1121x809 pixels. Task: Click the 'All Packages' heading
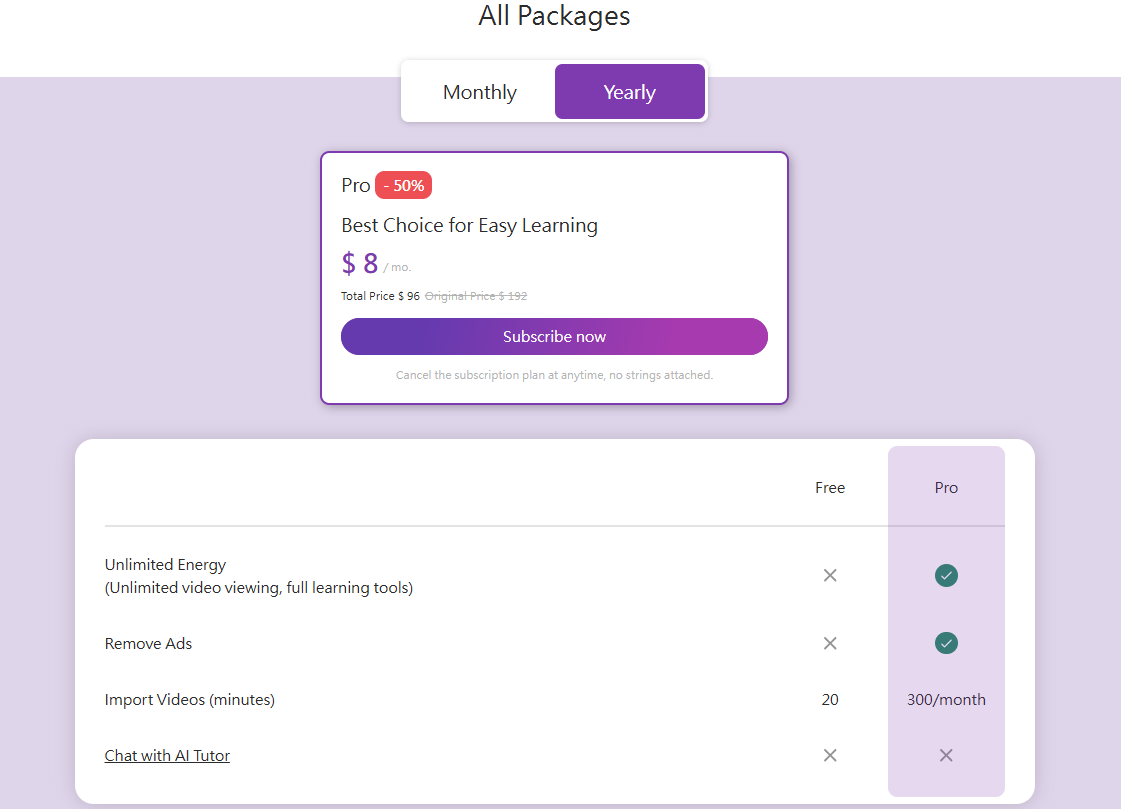click(x=554, y=16)
